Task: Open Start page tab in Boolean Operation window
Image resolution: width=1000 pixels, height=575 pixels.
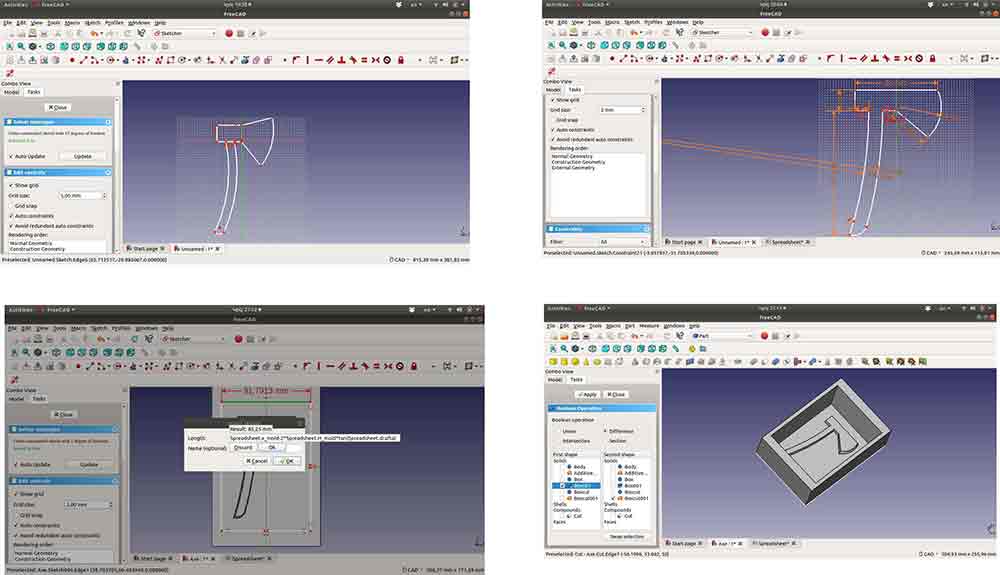Action: click(685, 543)
